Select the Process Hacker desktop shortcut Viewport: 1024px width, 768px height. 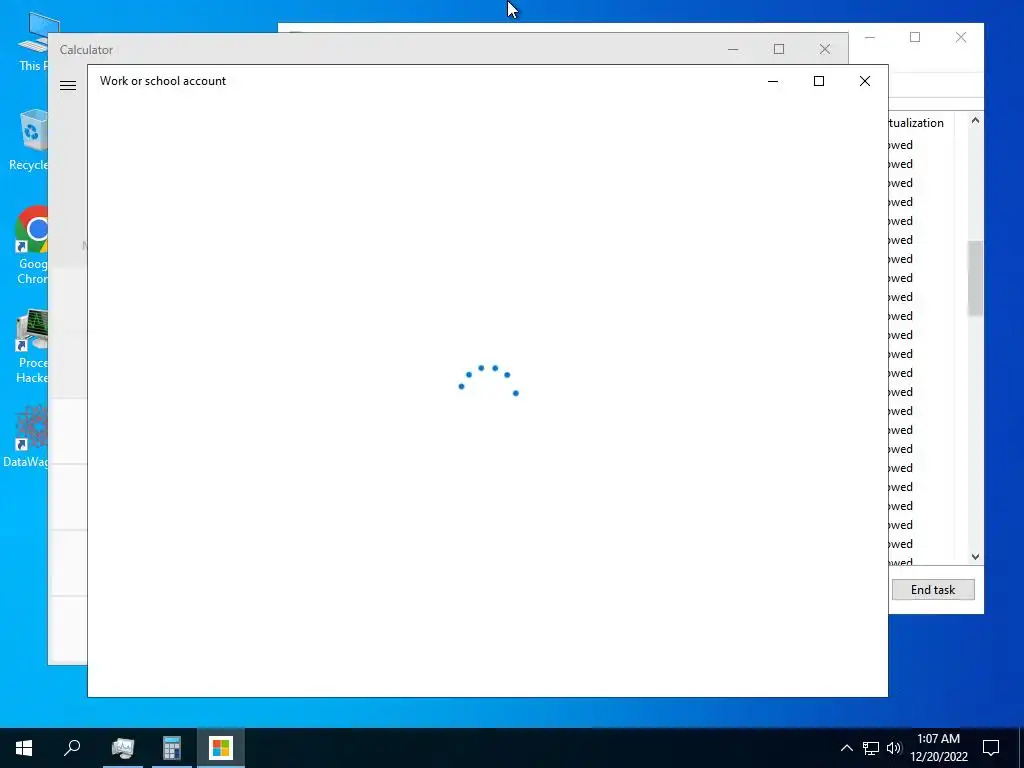31,346
